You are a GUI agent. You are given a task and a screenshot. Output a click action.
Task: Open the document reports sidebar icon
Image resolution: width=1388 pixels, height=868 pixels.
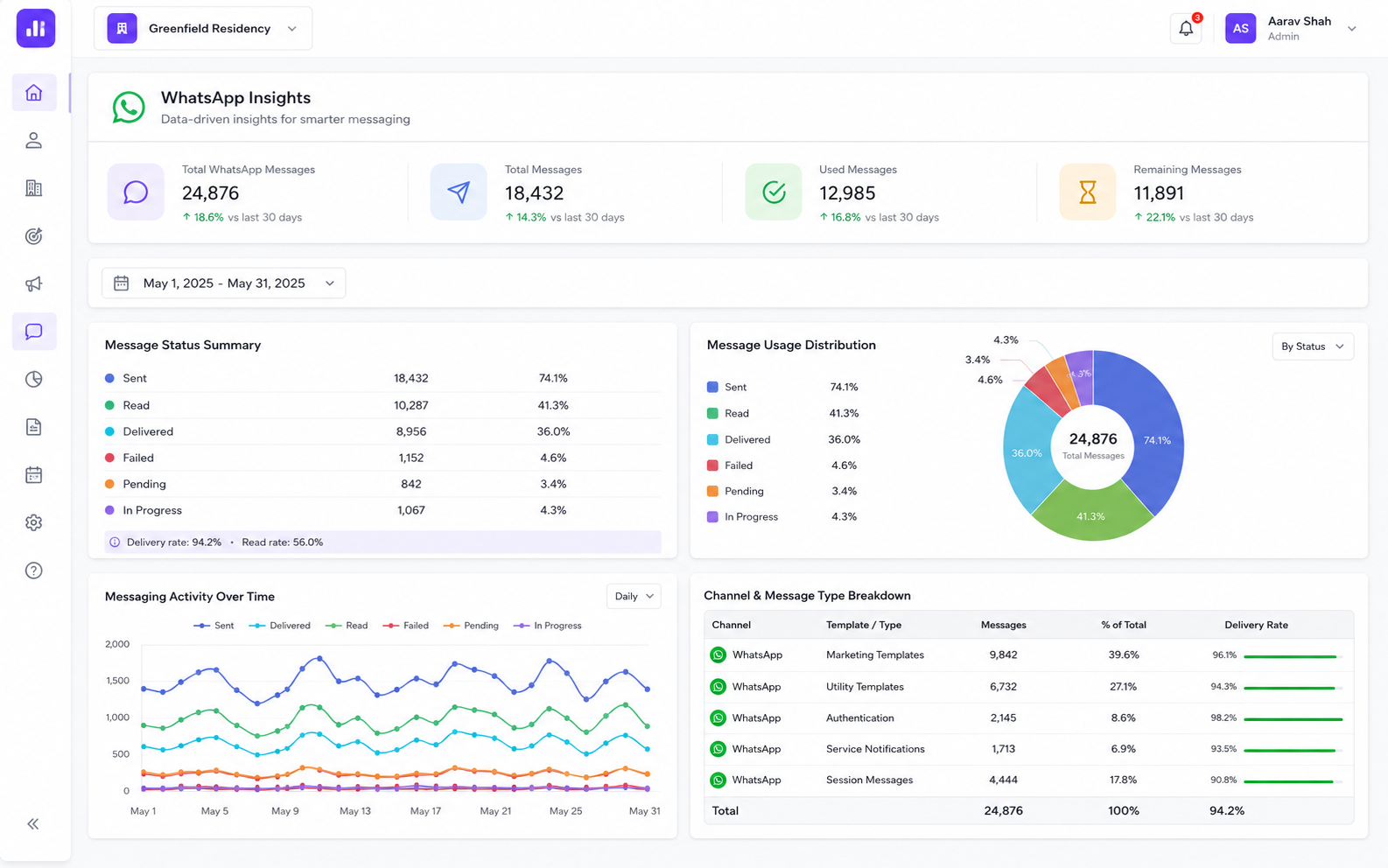point(34,427)
